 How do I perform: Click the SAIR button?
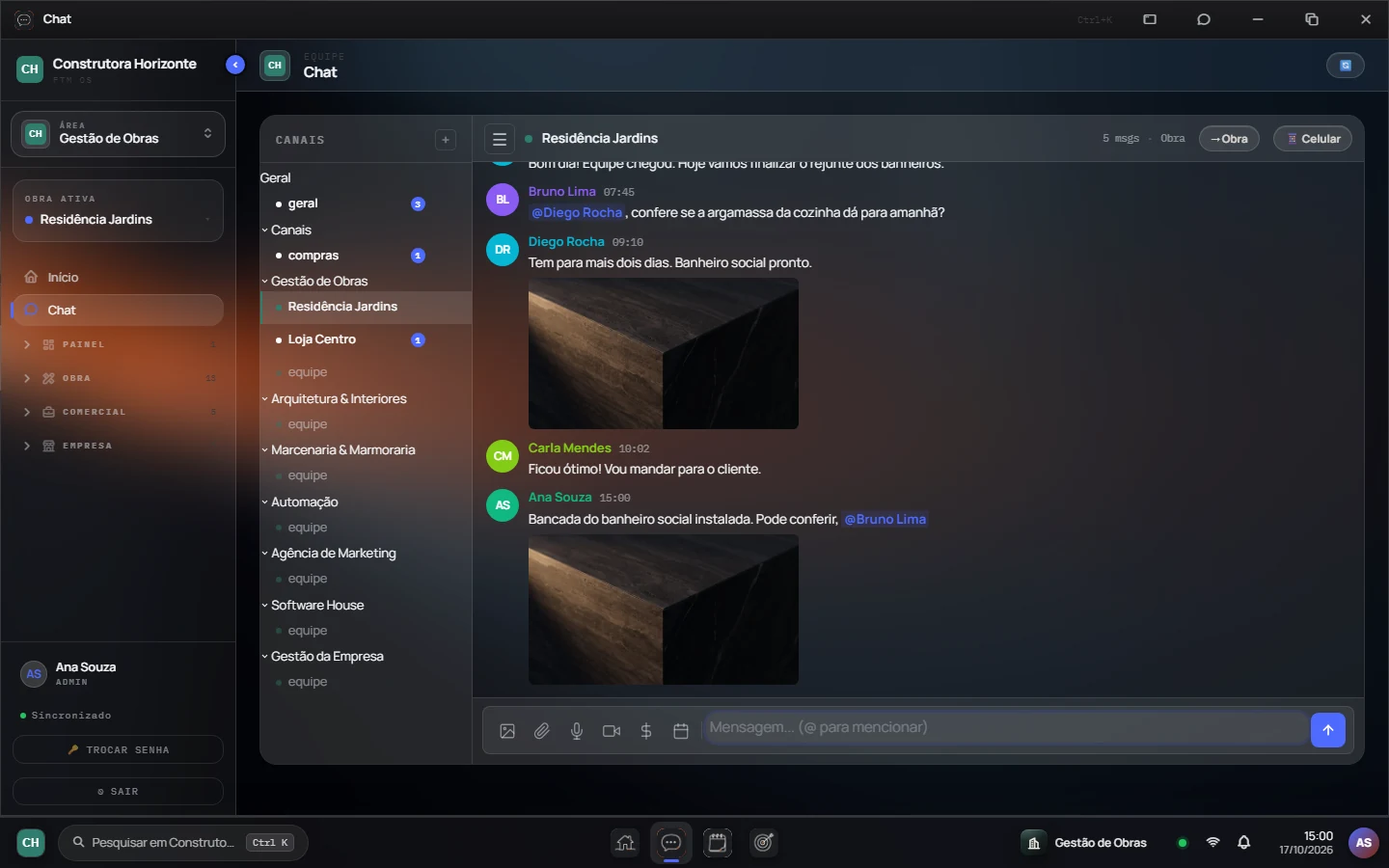(118, 791)
